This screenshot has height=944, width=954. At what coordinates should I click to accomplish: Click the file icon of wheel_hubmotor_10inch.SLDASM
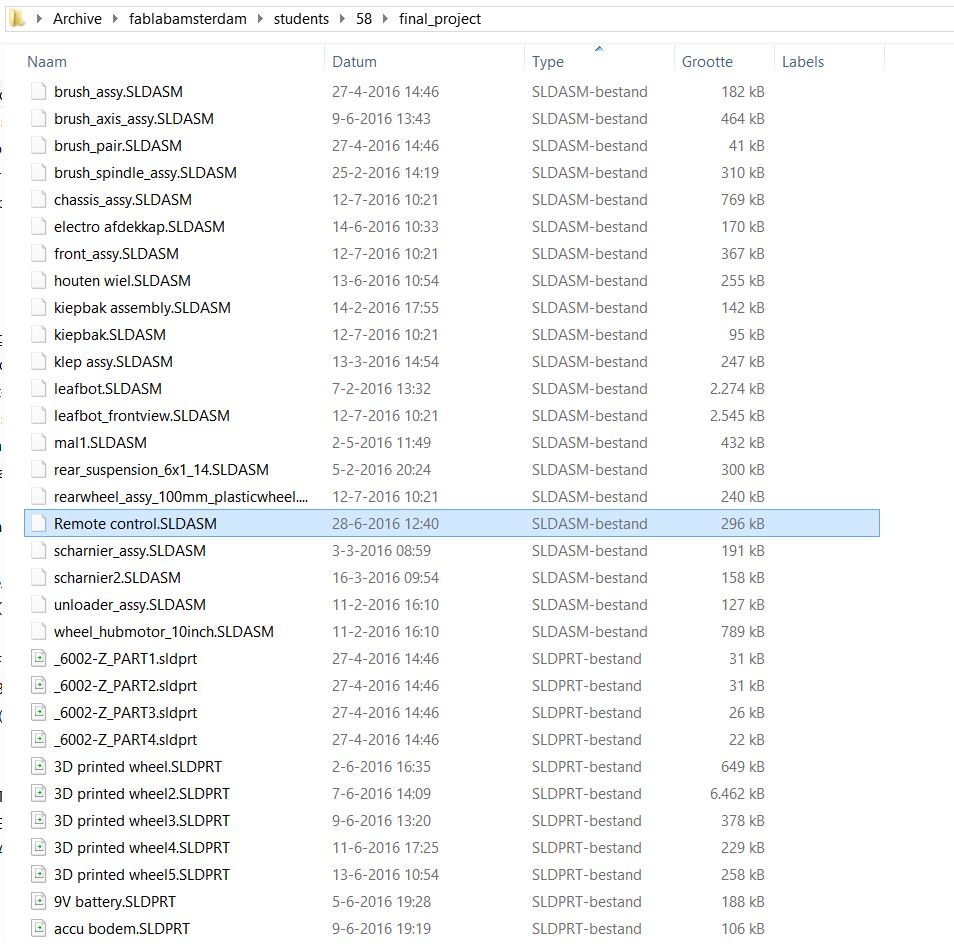[x=38, y=632]
